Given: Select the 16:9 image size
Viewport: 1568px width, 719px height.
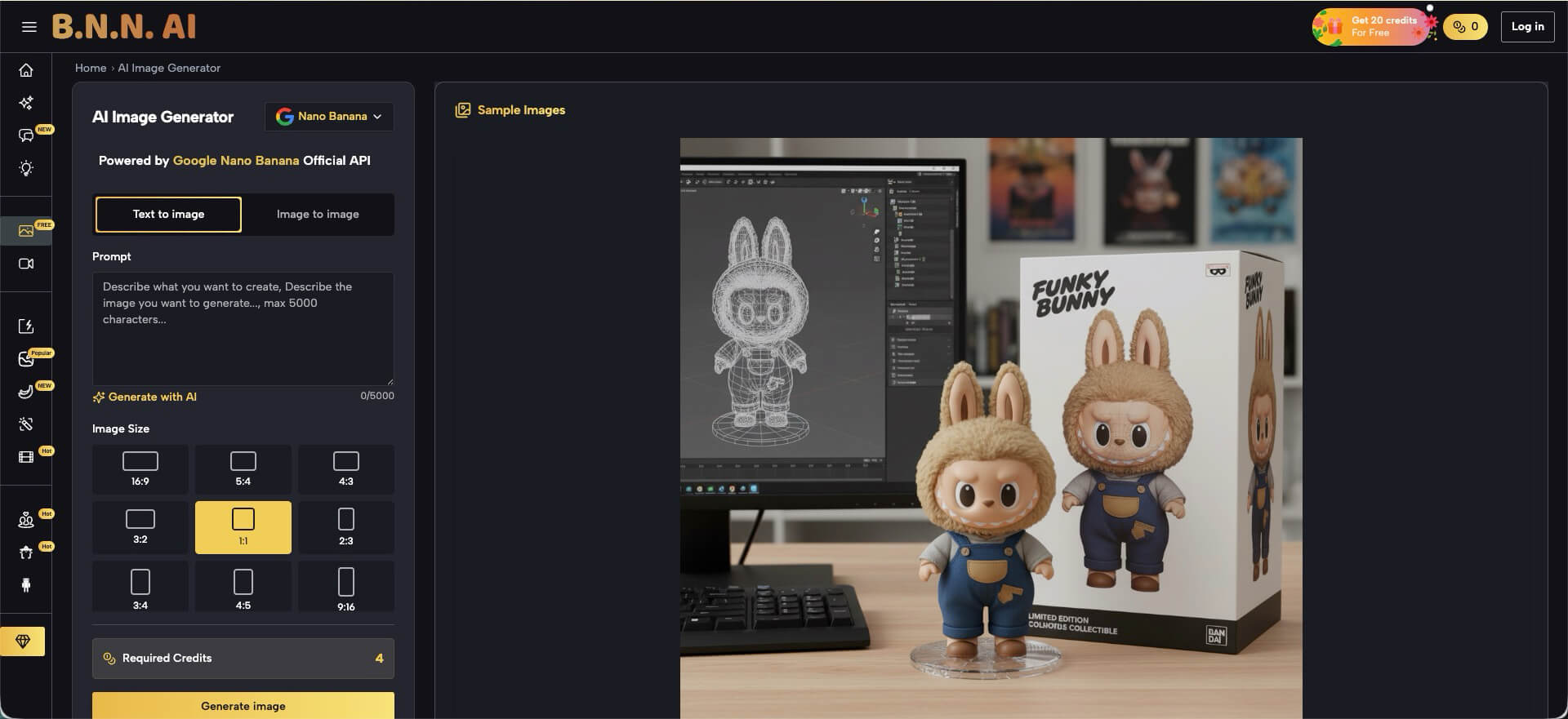Looking at the screenshot, I should pos(140,469).
